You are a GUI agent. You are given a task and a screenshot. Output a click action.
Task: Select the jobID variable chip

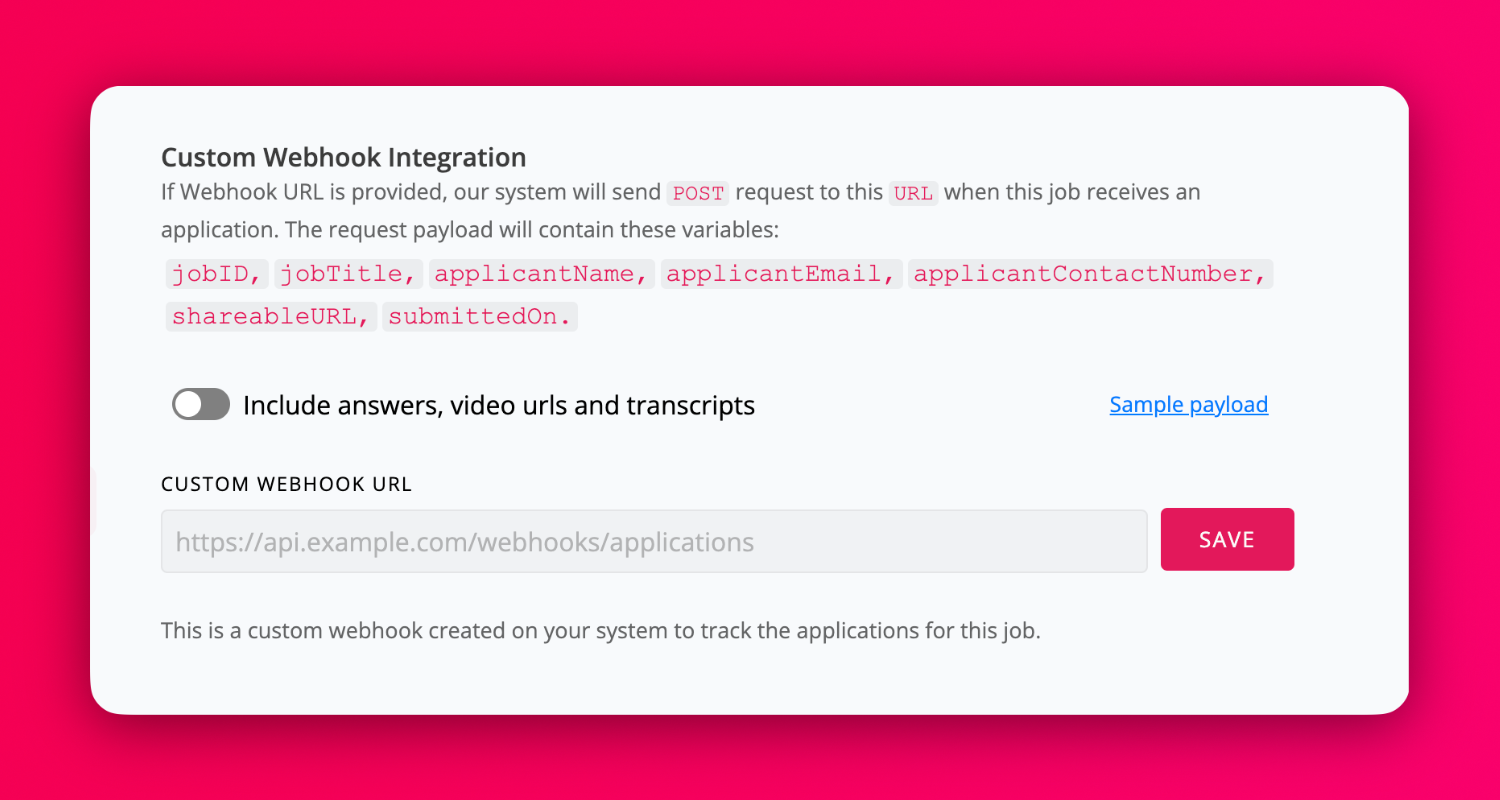(217, 273)
